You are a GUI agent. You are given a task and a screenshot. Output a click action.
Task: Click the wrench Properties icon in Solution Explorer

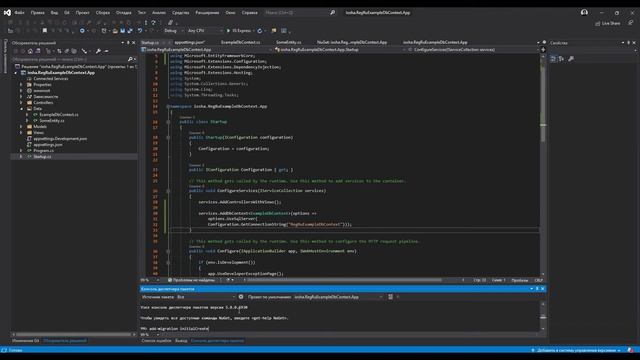[x=98, y=51]
